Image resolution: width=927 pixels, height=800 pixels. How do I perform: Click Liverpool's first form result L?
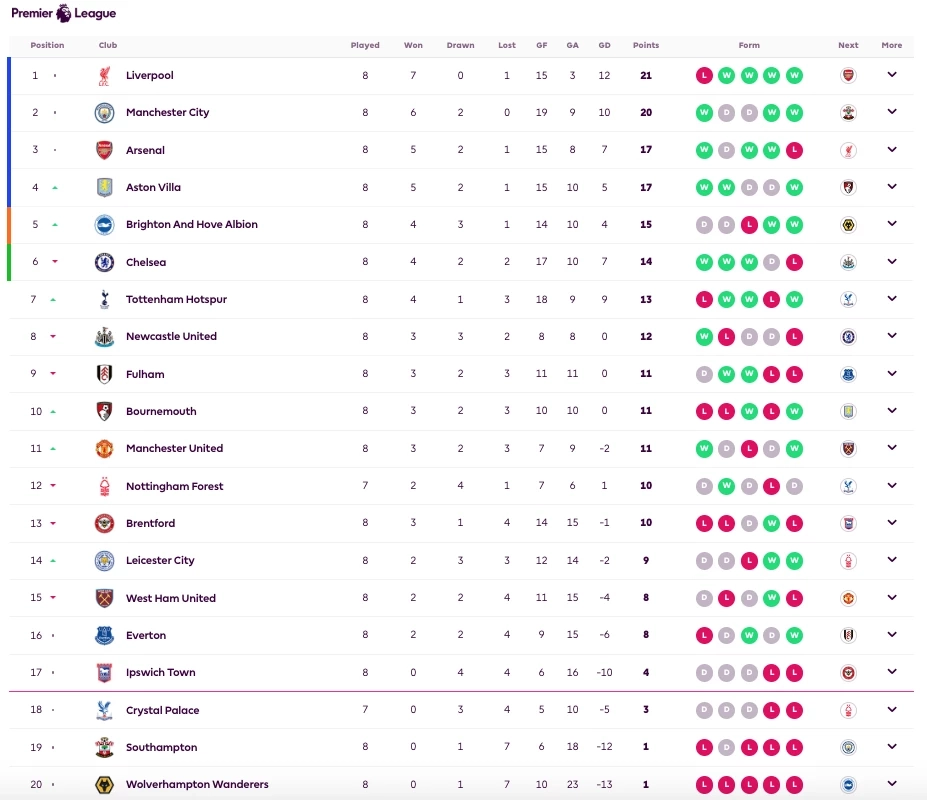[705, 75]
